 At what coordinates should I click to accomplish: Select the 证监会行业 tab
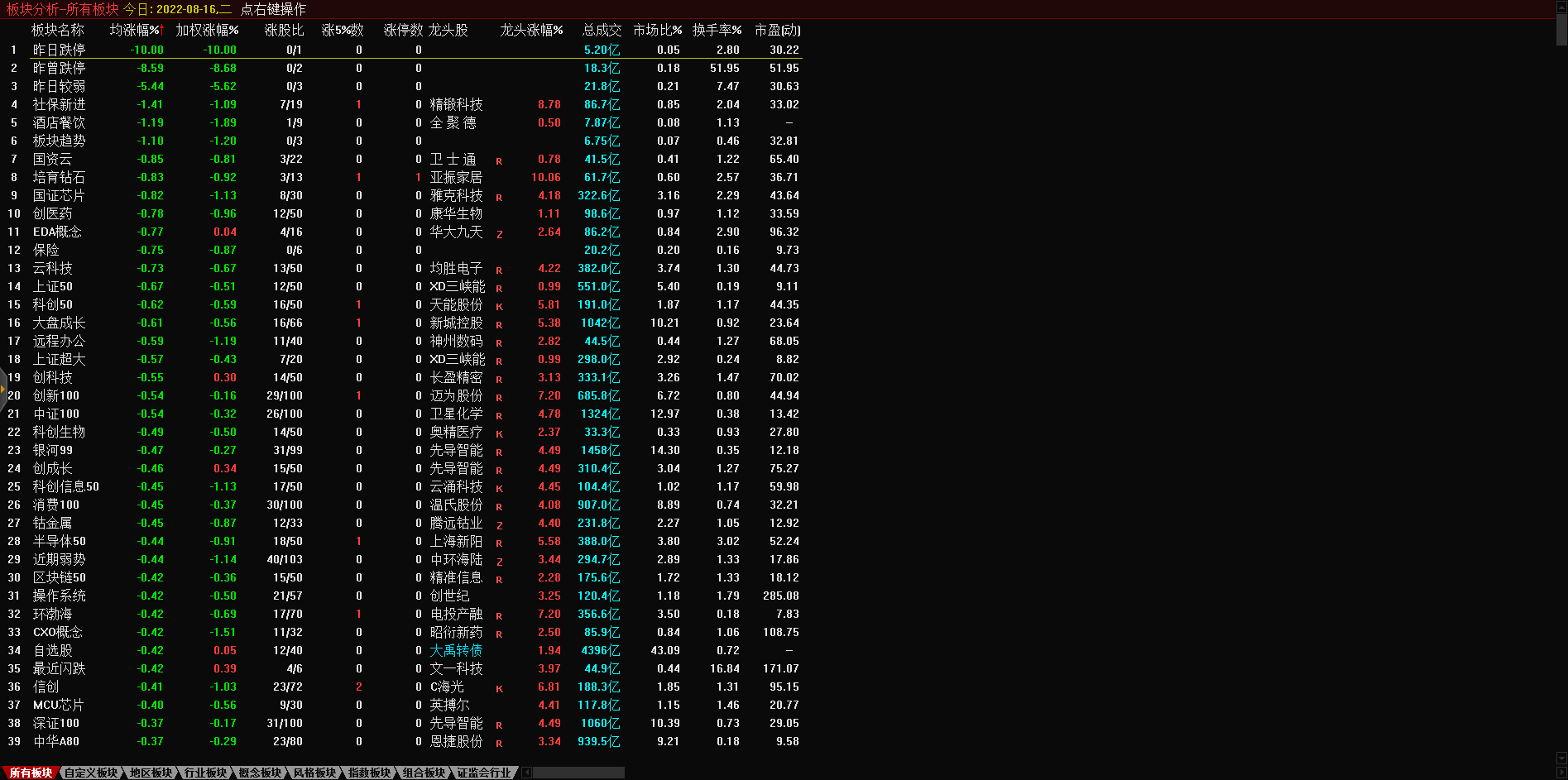coord(484,773)
